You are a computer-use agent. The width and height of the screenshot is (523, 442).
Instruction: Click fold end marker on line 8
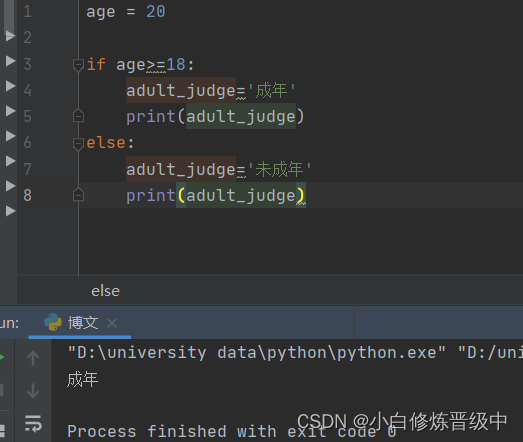point(78,195)
